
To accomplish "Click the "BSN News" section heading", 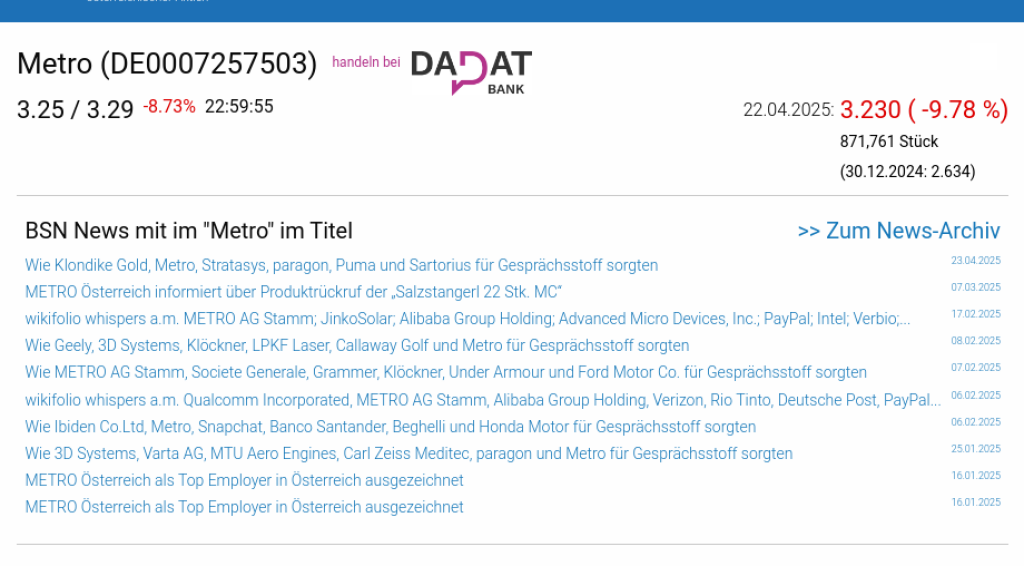I will point(189,231).
